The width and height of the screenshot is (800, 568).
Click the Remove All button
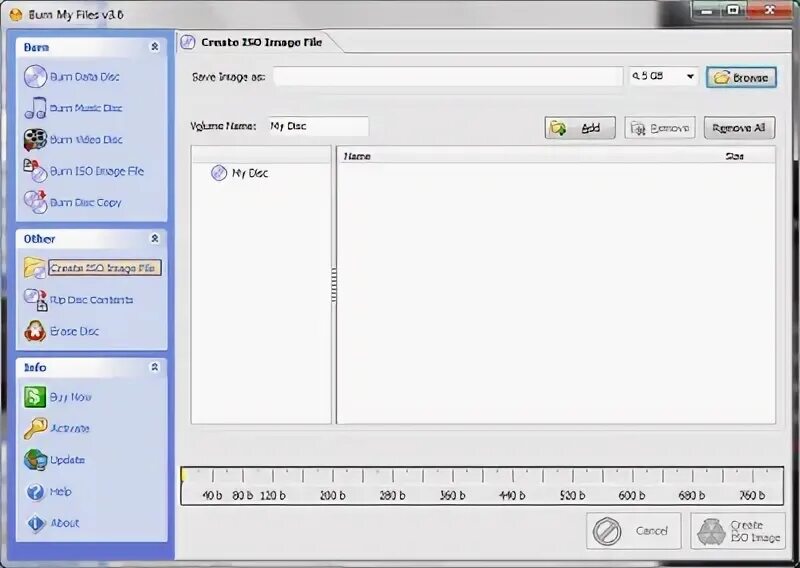tap(739, 128)
